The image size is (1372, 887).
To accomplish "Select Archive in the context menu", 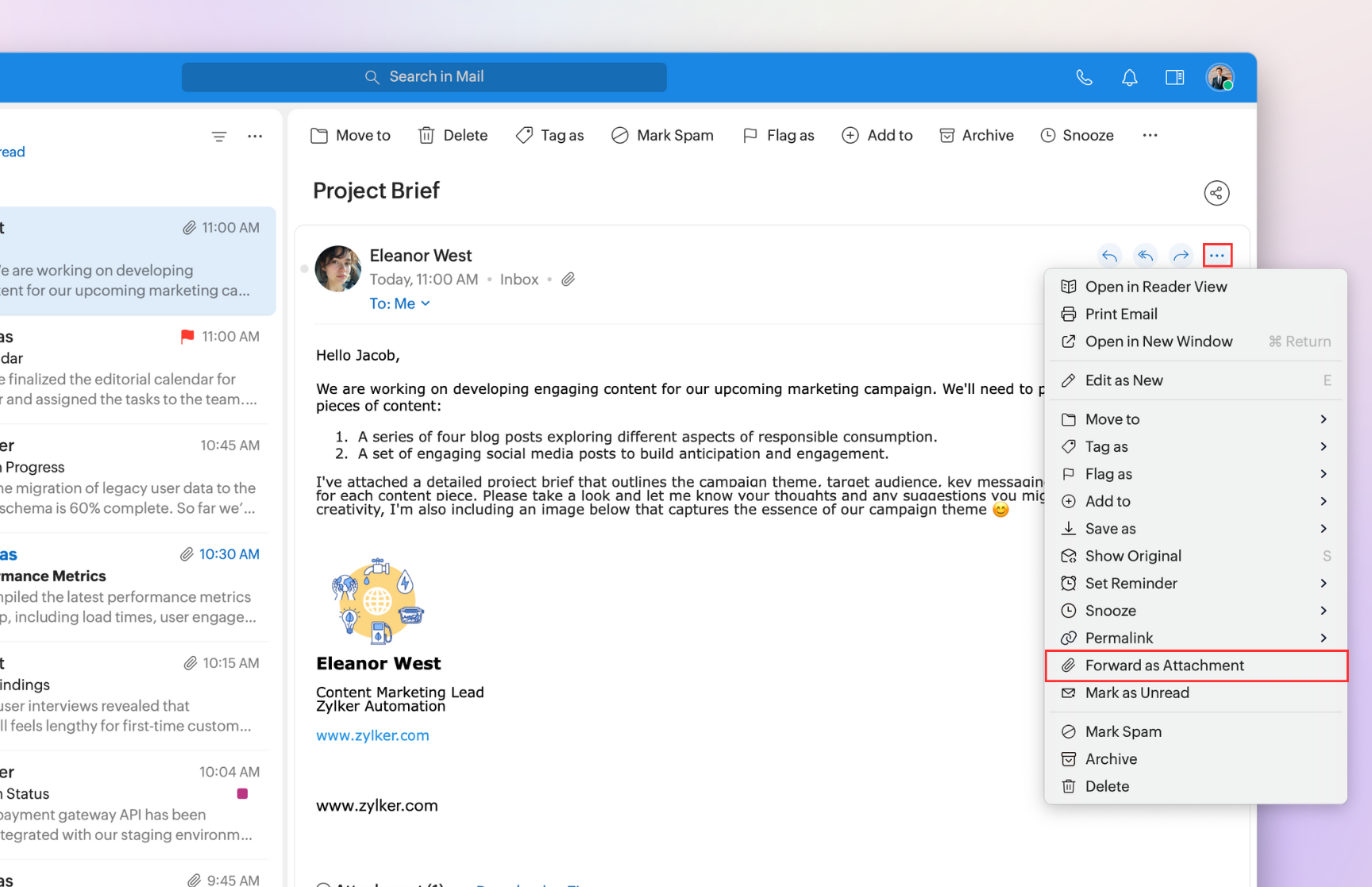I will pos(1196,759).
